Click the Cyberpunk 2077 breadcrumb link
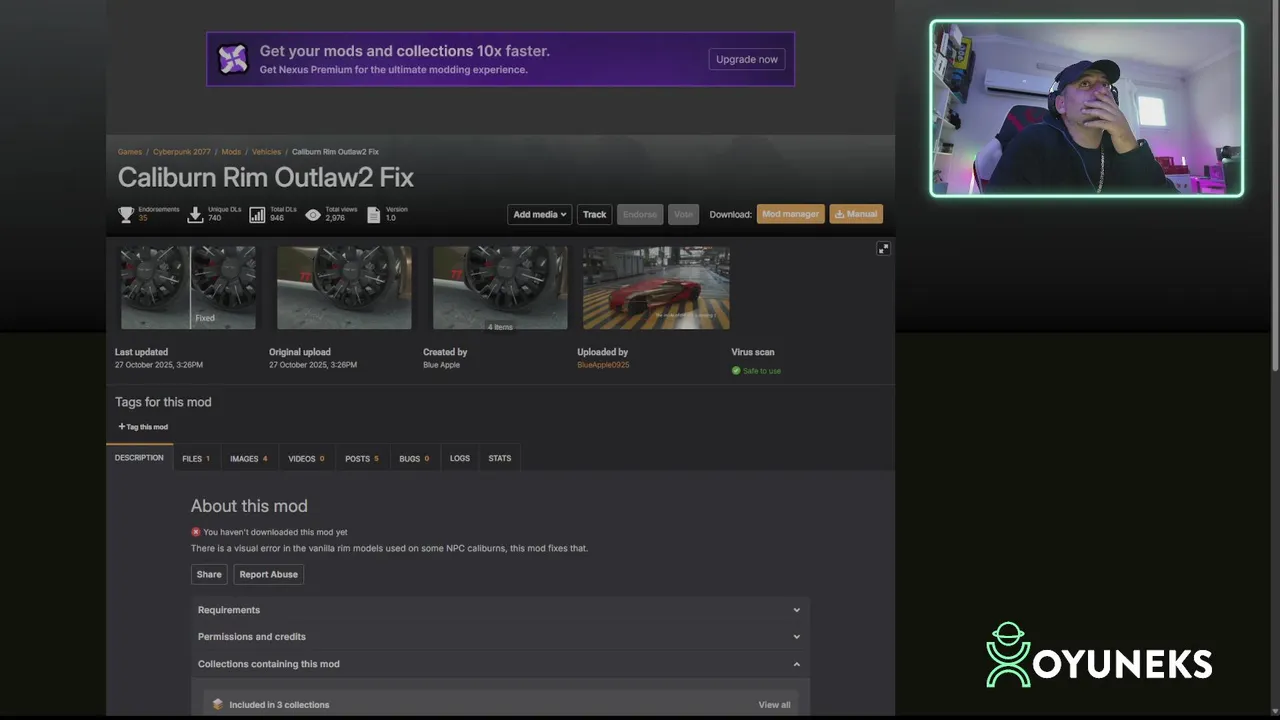 [182, 152]
